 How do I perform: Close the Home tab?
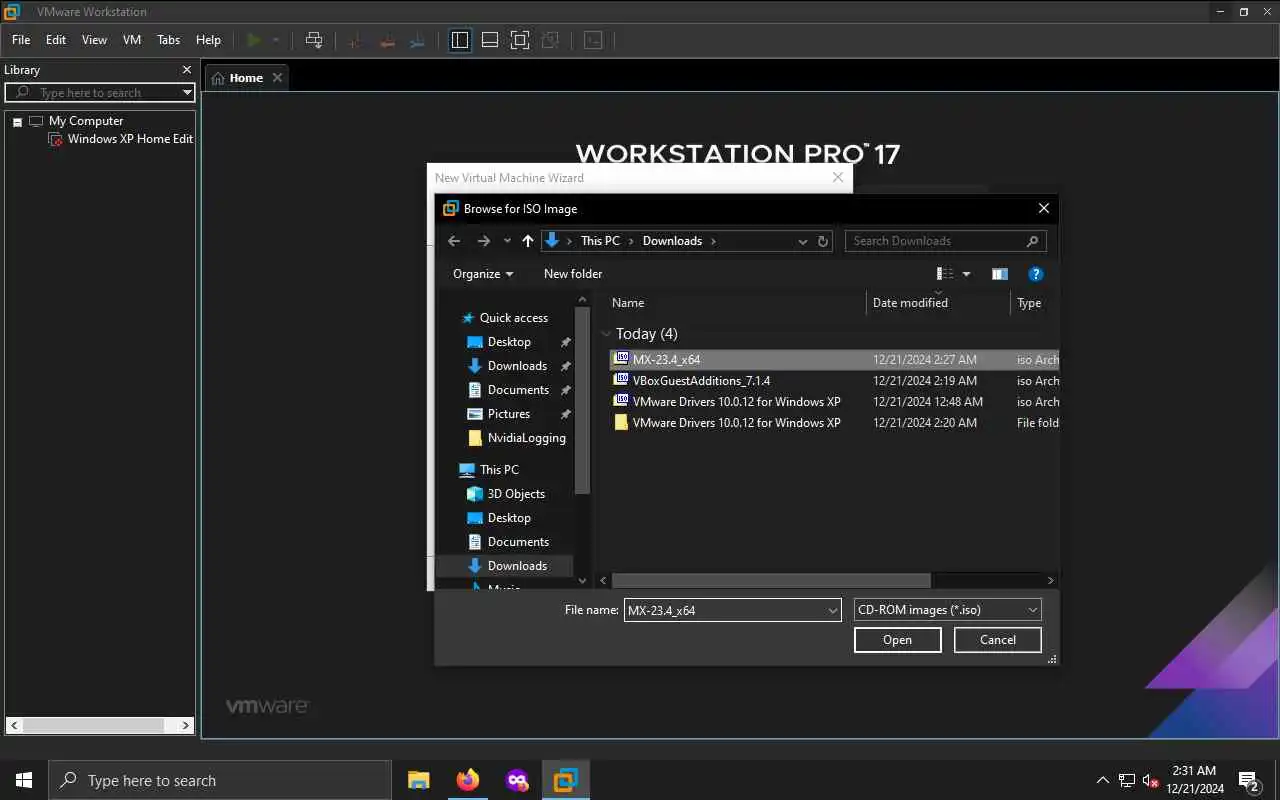[277, 78]
